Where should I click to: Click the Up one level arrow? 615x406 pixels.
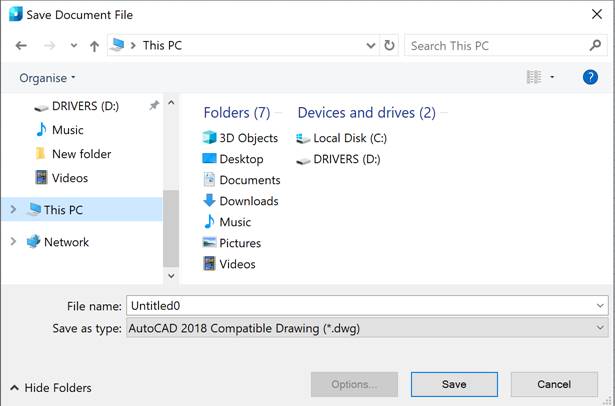click(x=94, y=46)
